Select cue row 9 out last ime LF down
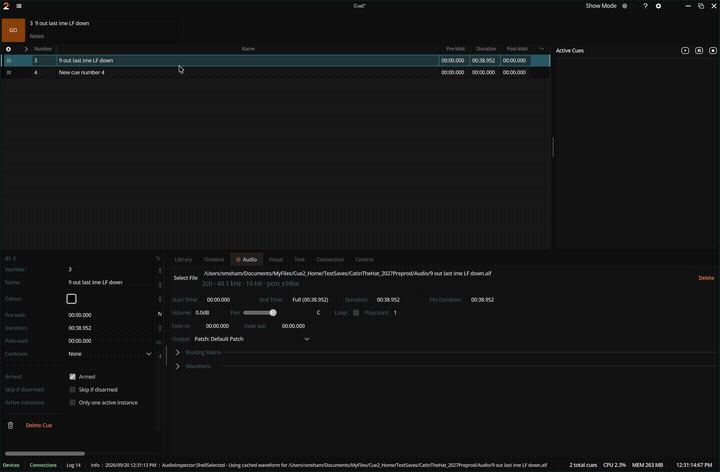The image size is (720, 472). (x=276, y=61)
